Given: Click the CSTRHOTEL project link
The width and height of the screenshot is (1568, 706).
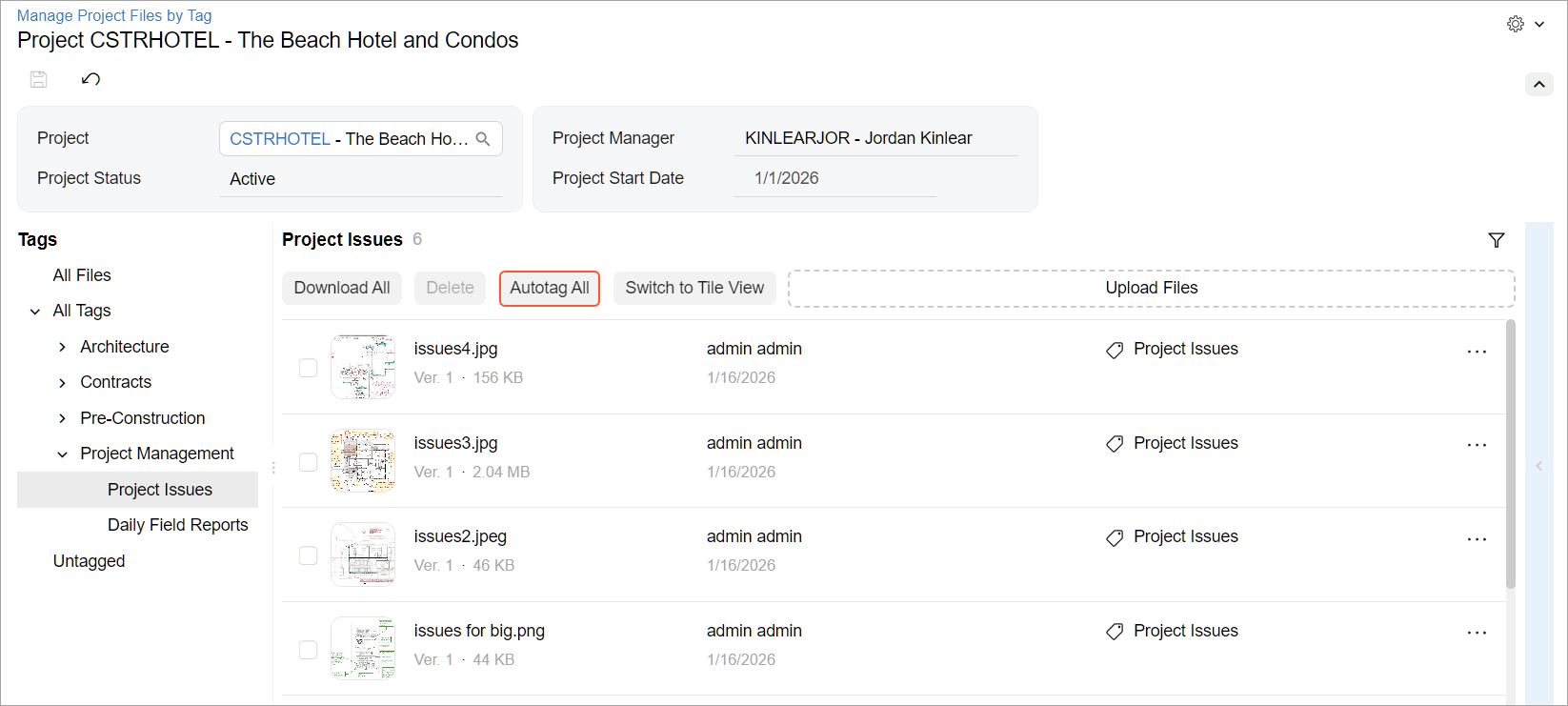Looking at the screenshot, I should [x=280, y=139].
